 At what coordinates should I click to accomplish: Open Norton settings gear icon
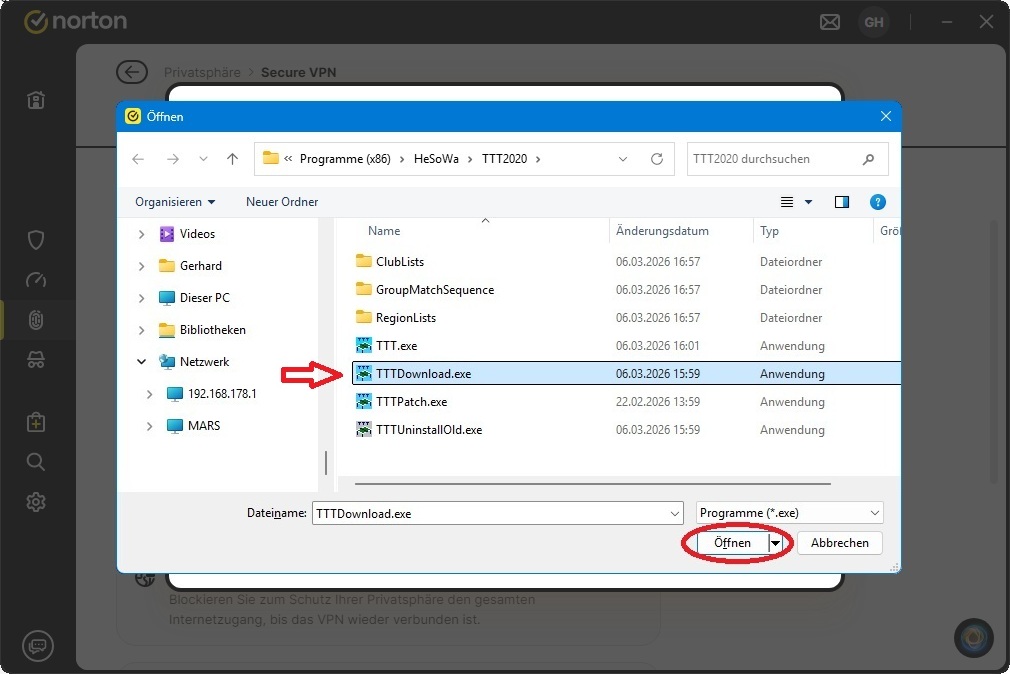click(36, 501)
